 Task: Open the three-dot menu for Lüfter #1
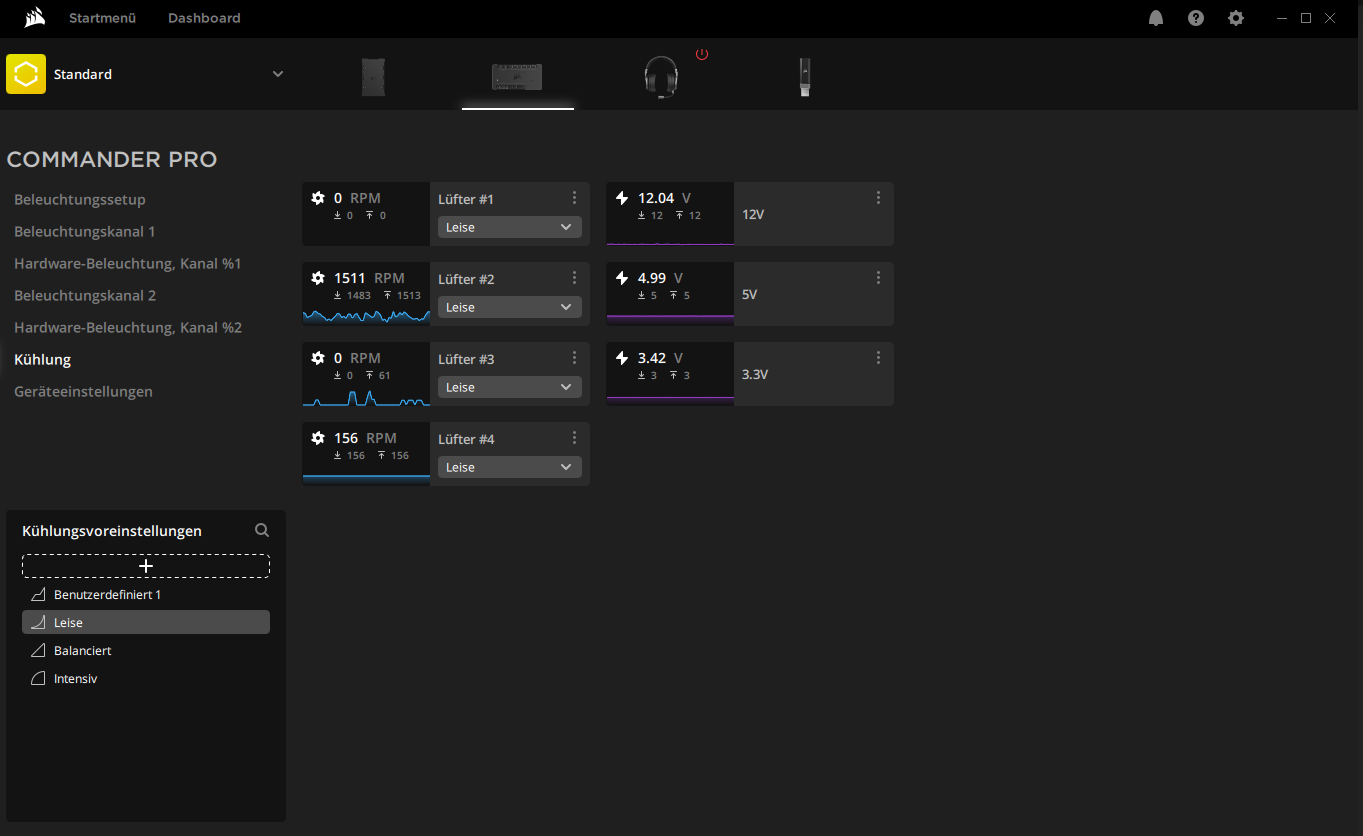[x=574, y=198]
